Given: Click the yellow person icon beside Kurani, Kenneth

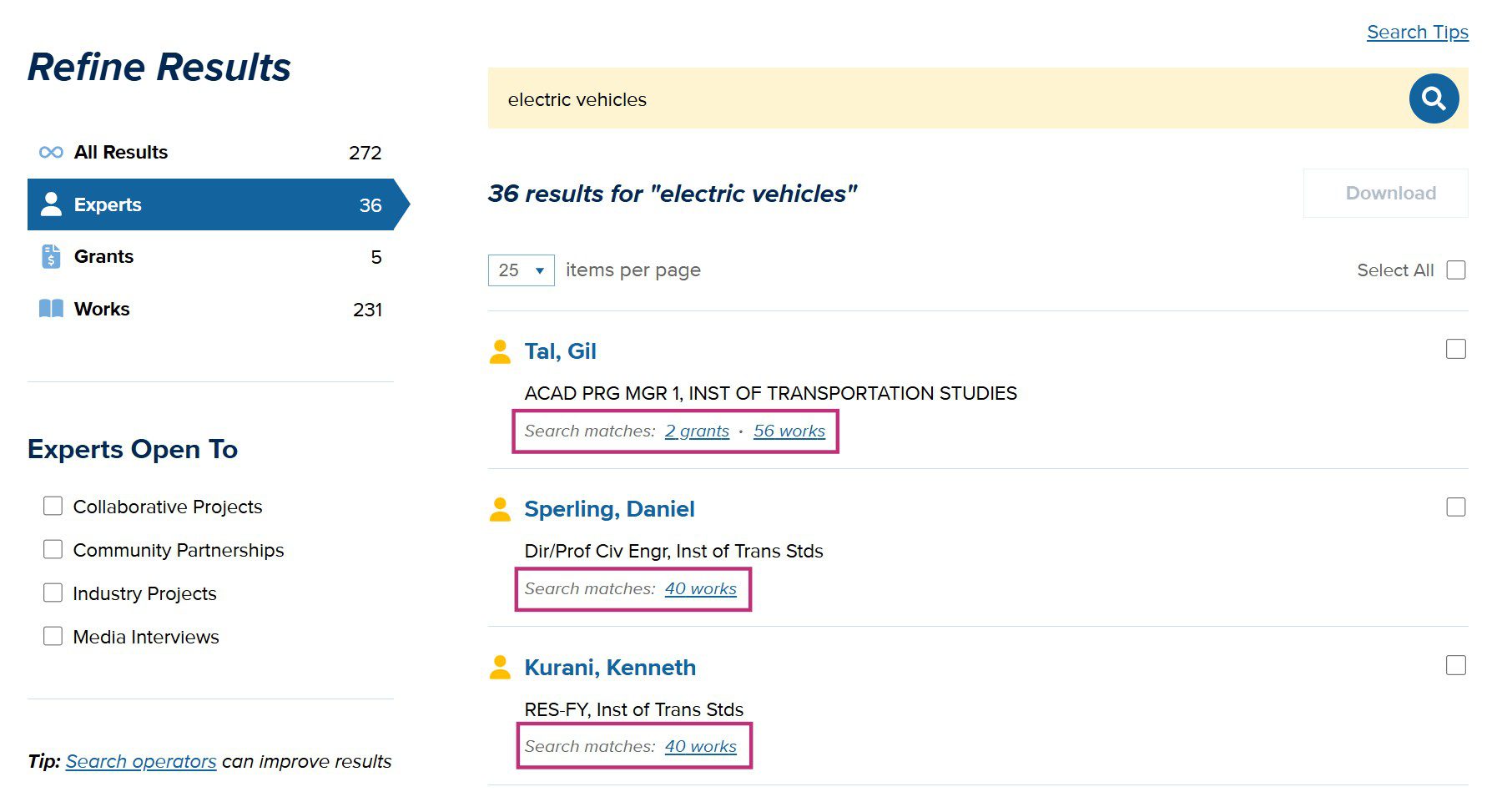Looking at the screenshot, I should point(500,668).
